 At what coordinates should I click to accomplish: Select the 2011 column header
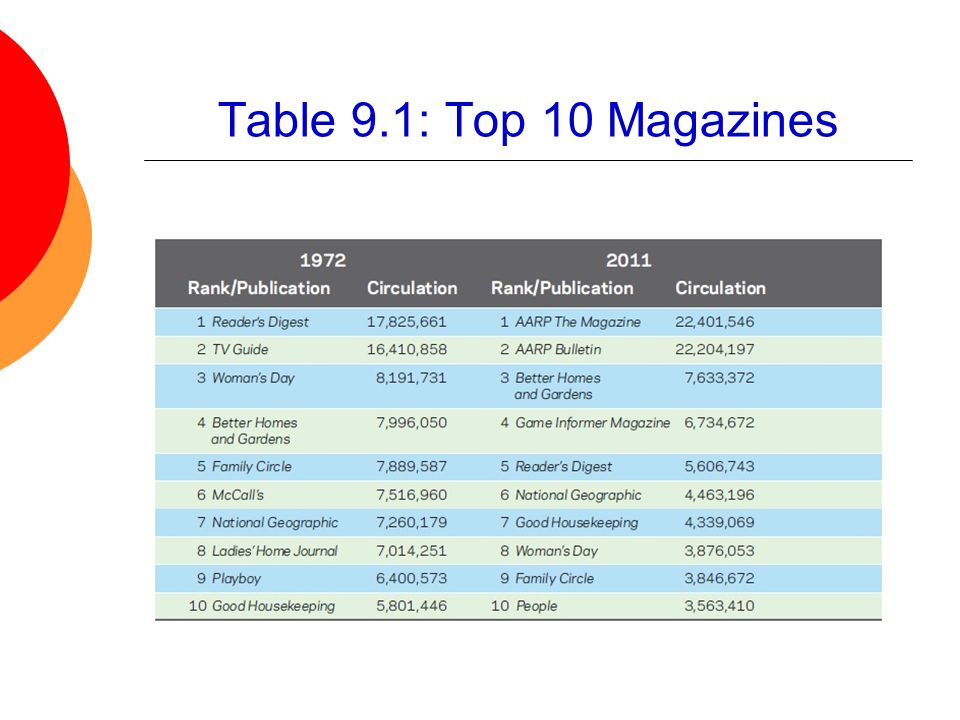click(629, 260)
